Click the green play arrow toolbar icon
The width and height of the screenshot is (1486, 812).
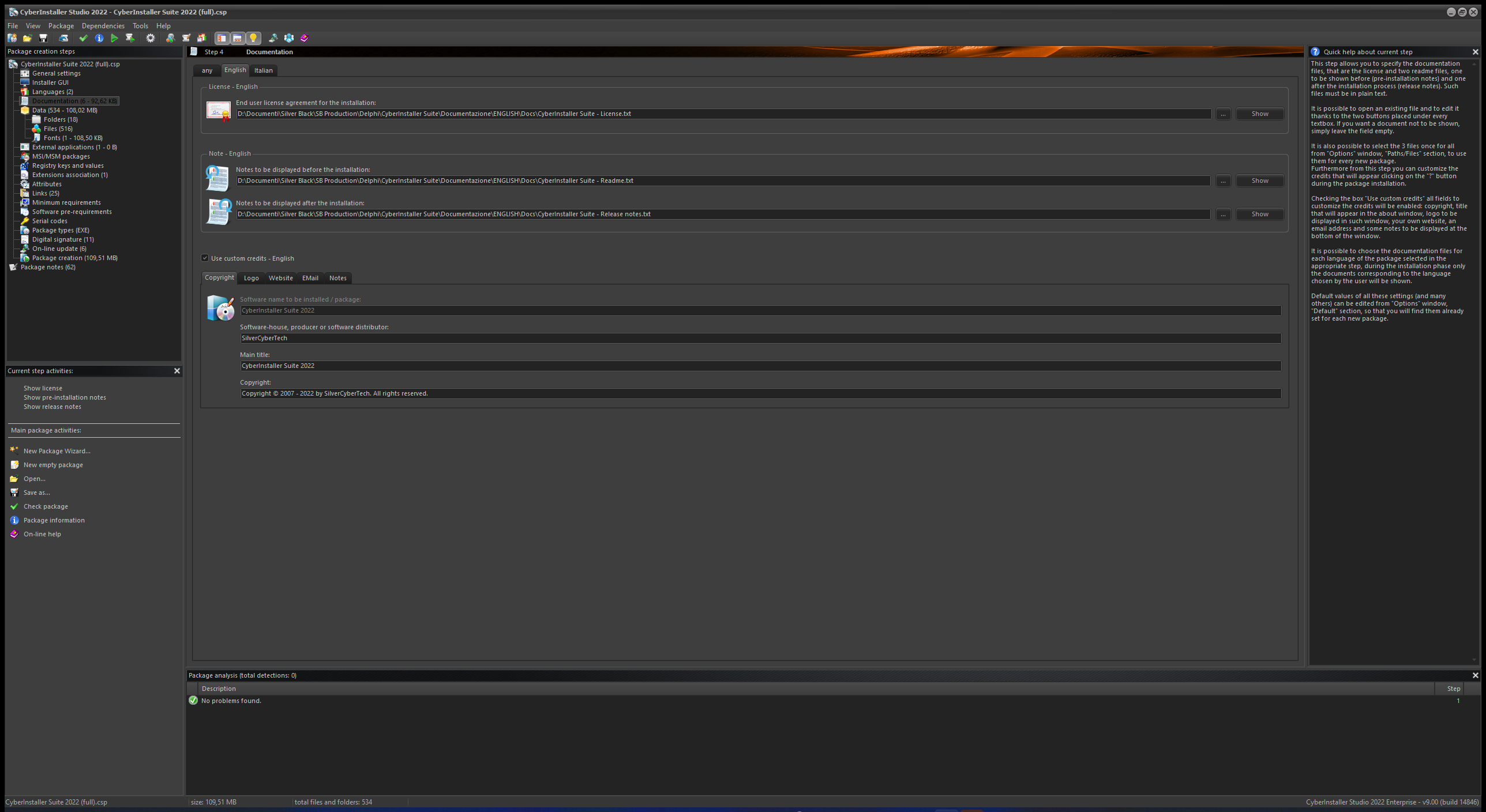(114, 38)
